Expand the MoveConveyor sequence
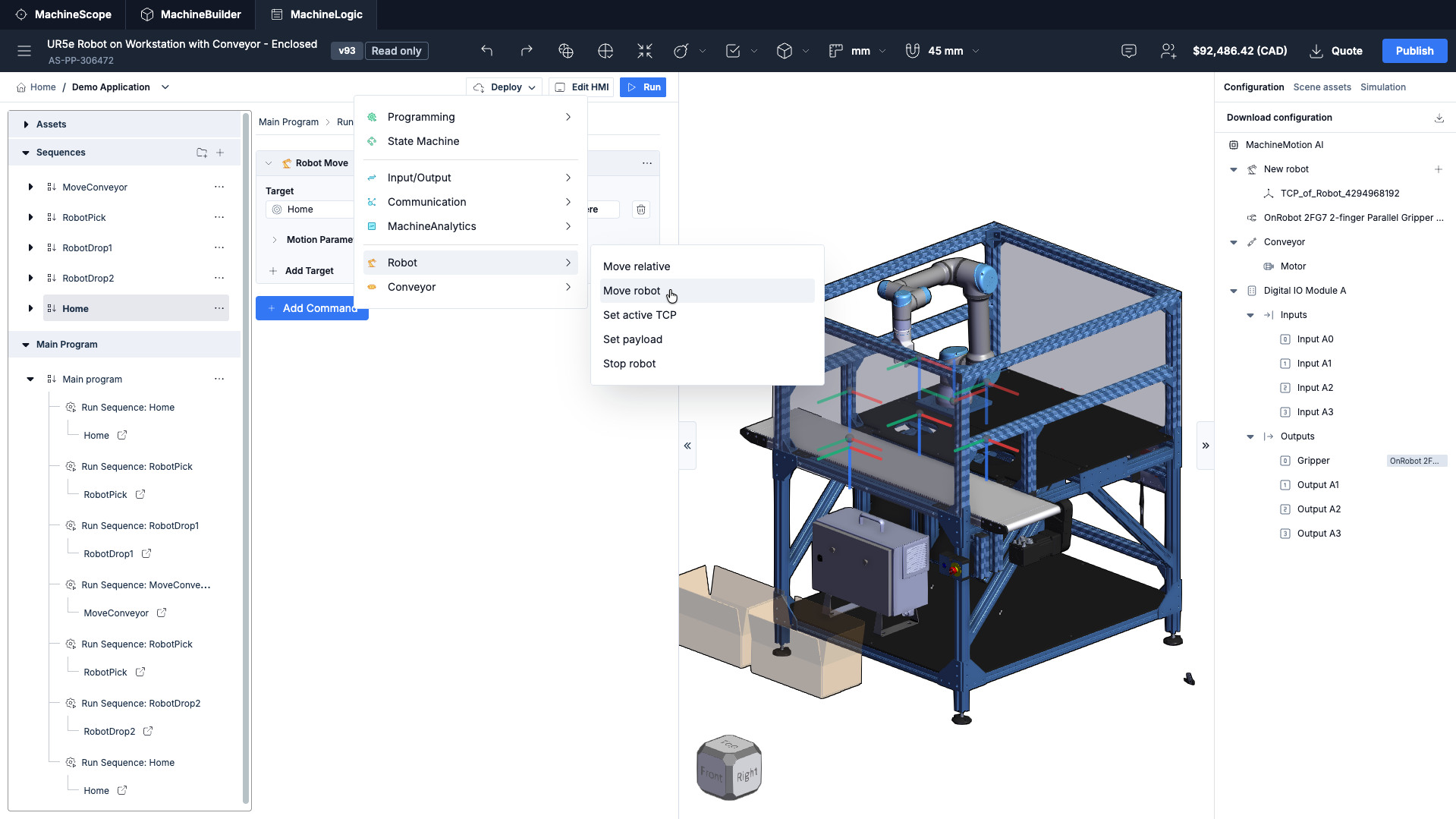This screenshot has width=1456, height=819. [x=30, y=187]
